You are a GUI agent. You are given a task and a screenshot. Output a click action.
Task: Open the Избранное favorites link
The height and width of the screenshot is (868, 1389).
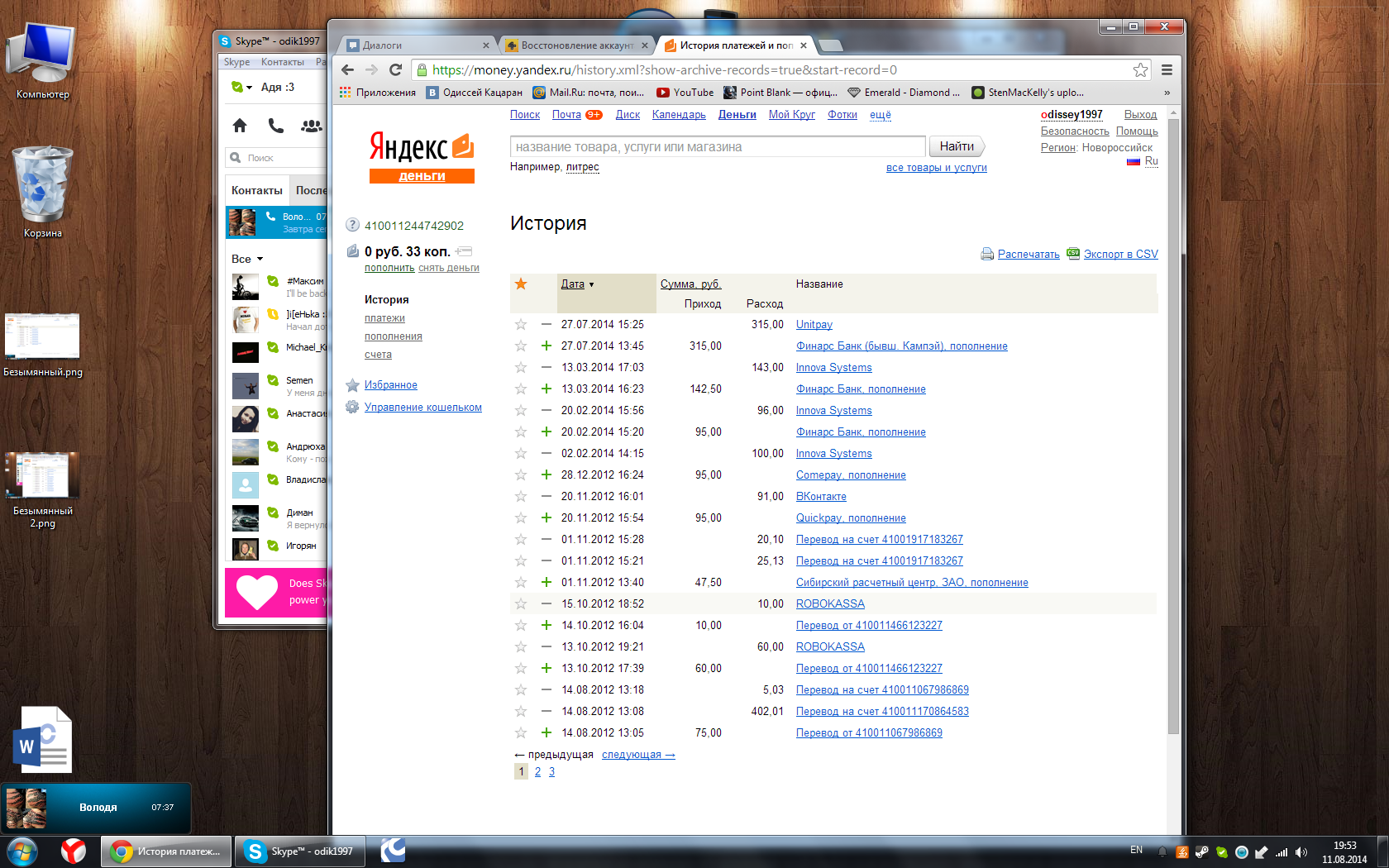pos(391,385)
